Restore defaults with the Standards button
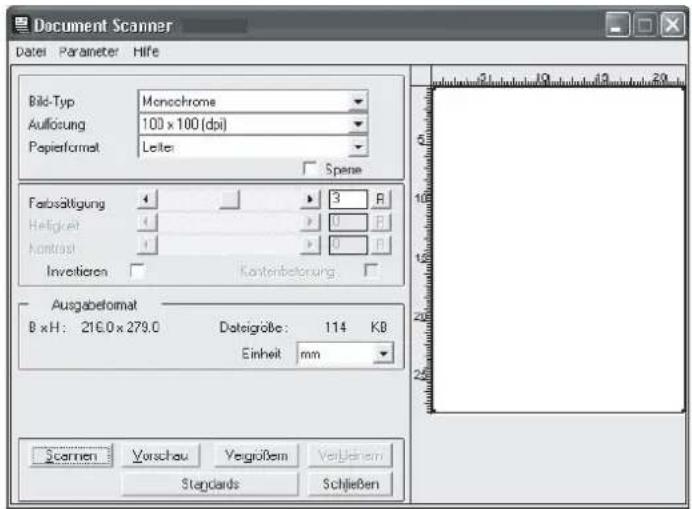The width and height of the screenshot is (692, 509). pyautogui.click(x=210, y=484)
